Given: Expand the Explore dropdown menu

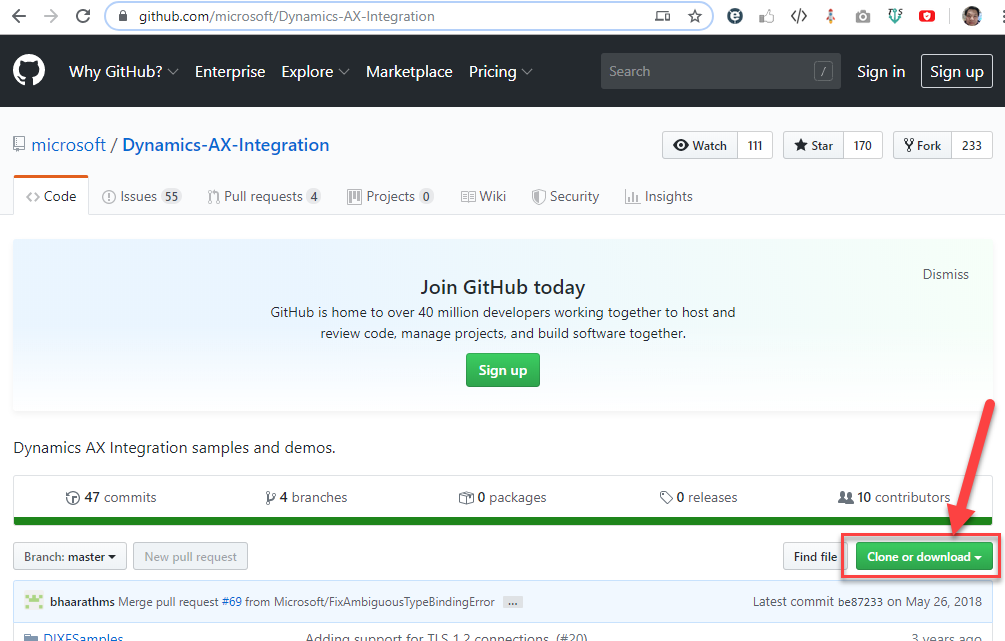Looking at the screenshot, I should [x=315, y=71].
